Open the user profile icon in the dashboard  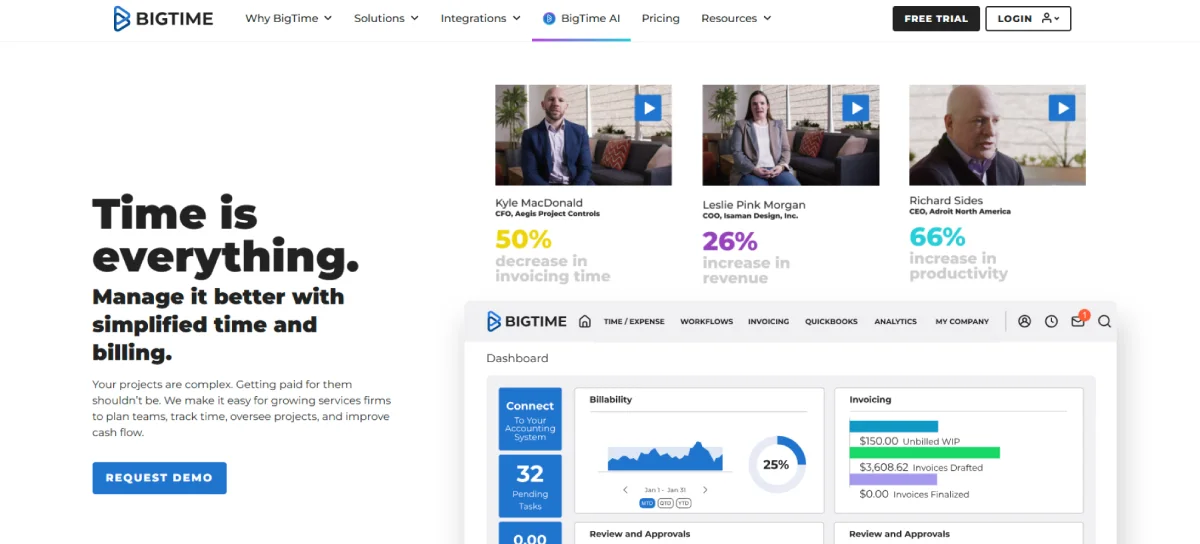click(1024, 321)
